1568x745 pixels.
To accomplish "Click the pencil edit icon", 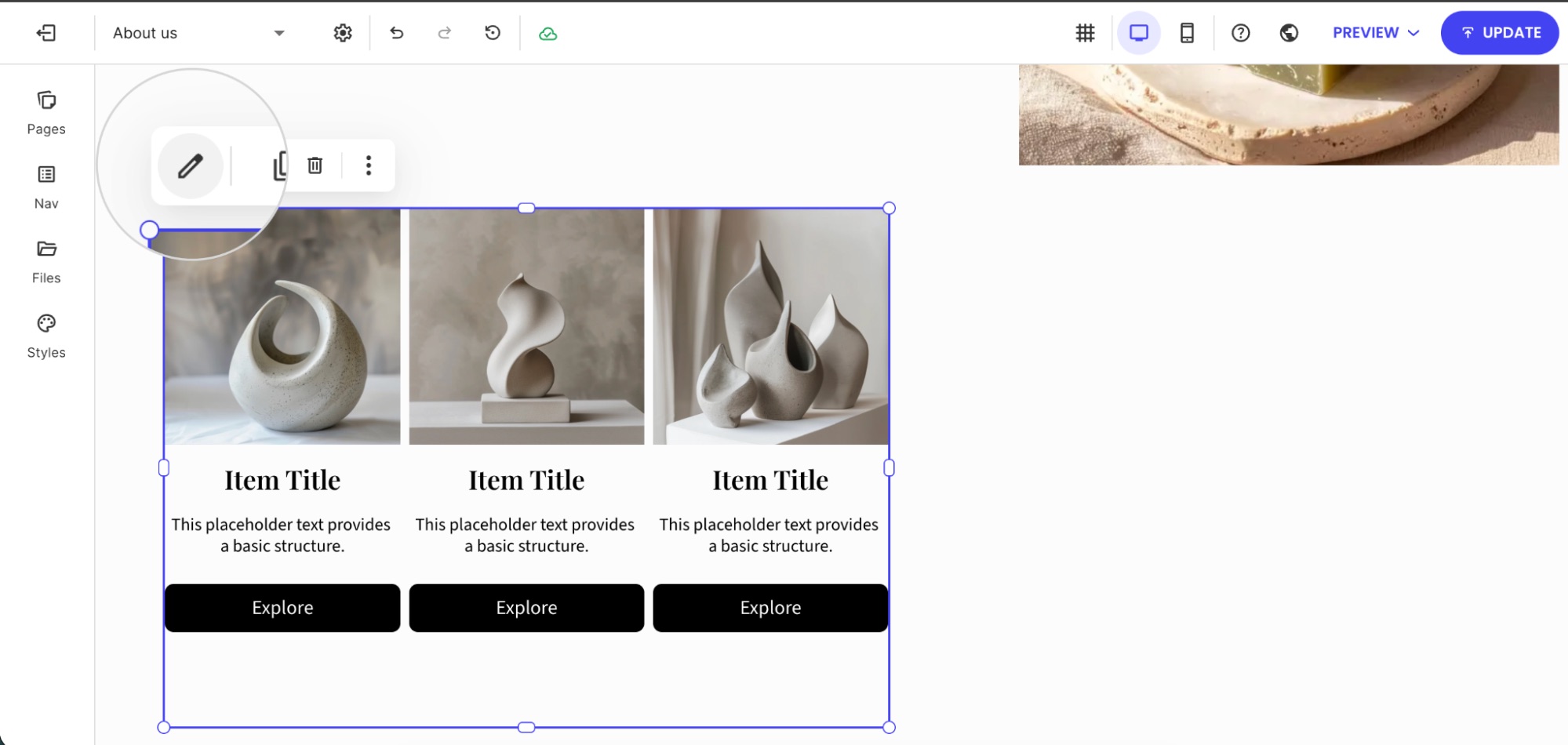I will (x=191, y=165).
